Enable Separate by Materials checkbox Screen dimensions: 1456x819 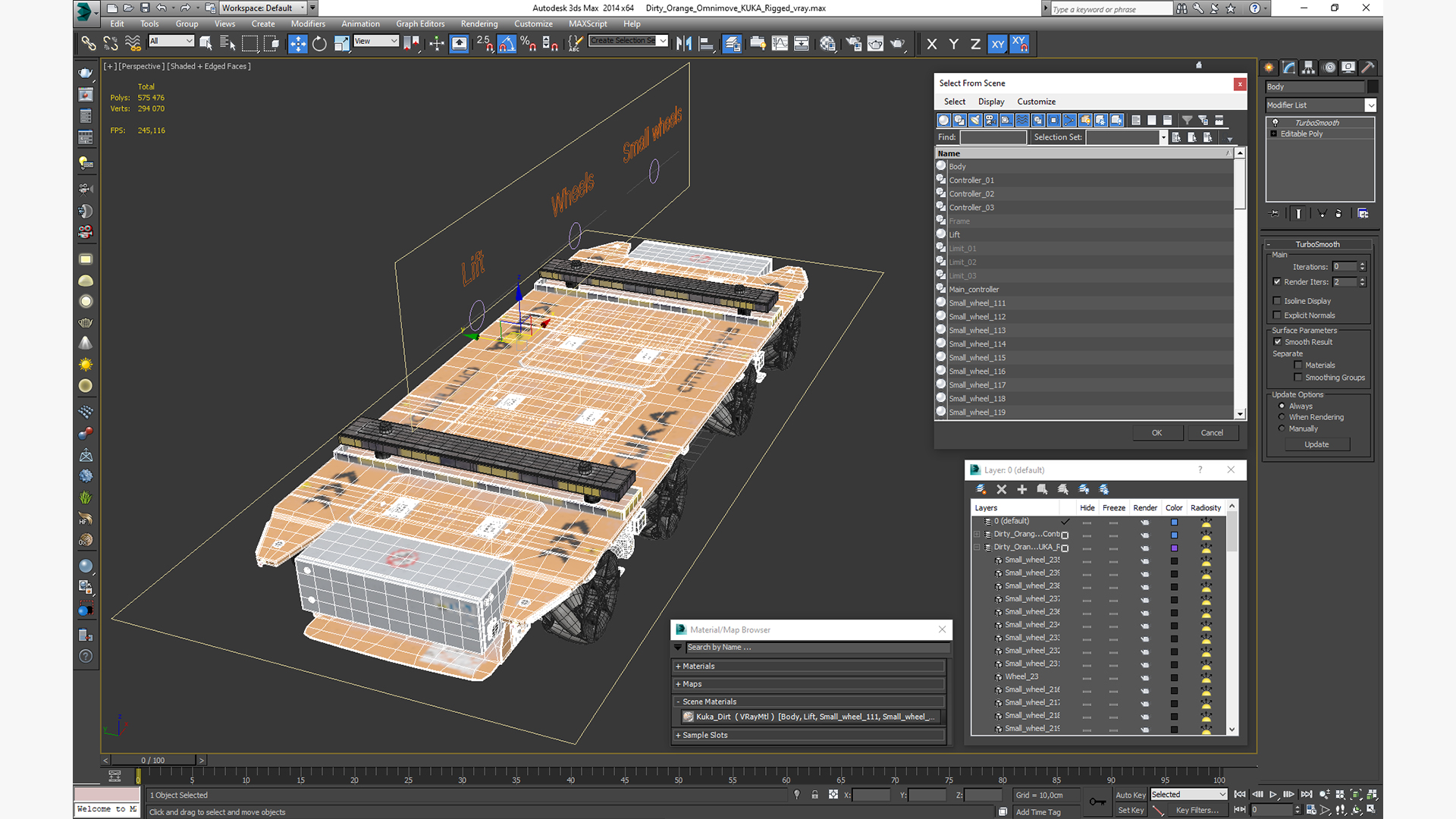(x=1298, y=366)
